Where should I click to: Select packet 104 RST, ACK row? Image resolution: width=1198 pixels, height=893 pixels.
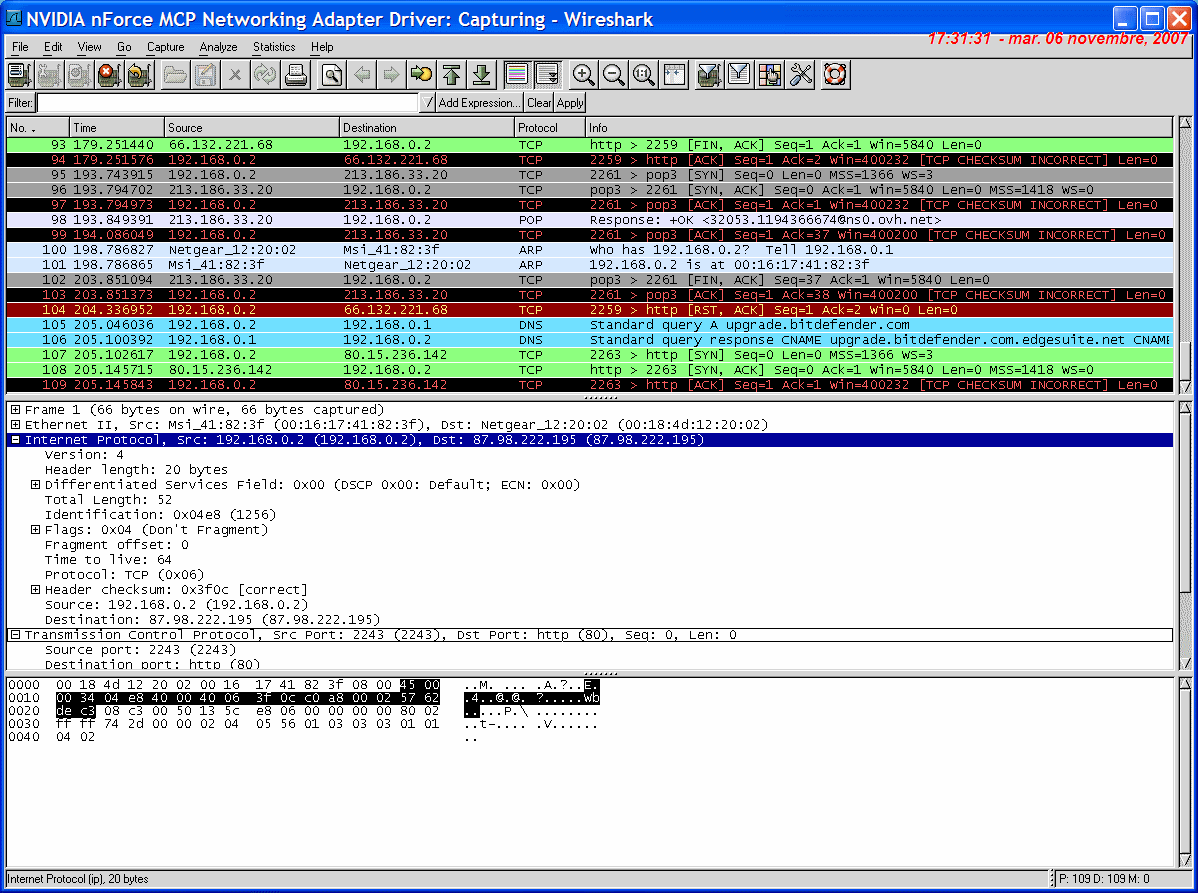(590, 309)
